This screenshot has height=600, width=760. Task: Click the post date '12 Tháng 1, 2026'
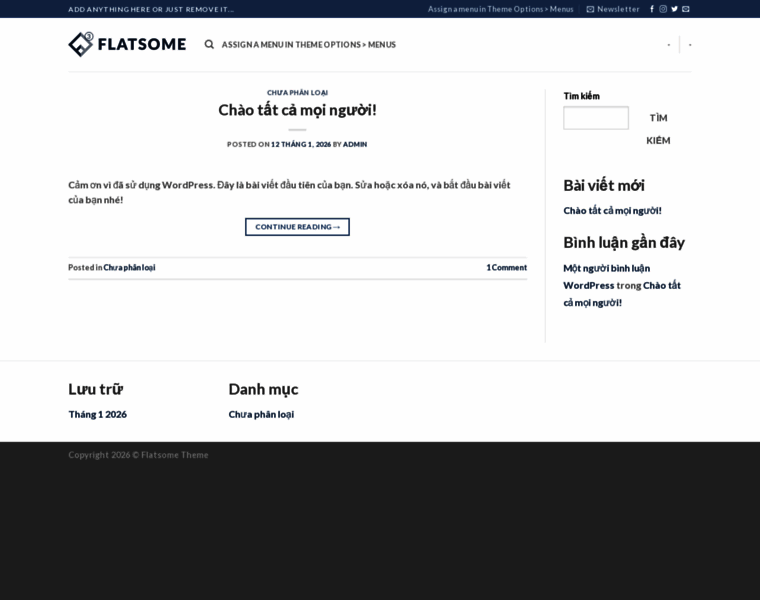point(300,144)
